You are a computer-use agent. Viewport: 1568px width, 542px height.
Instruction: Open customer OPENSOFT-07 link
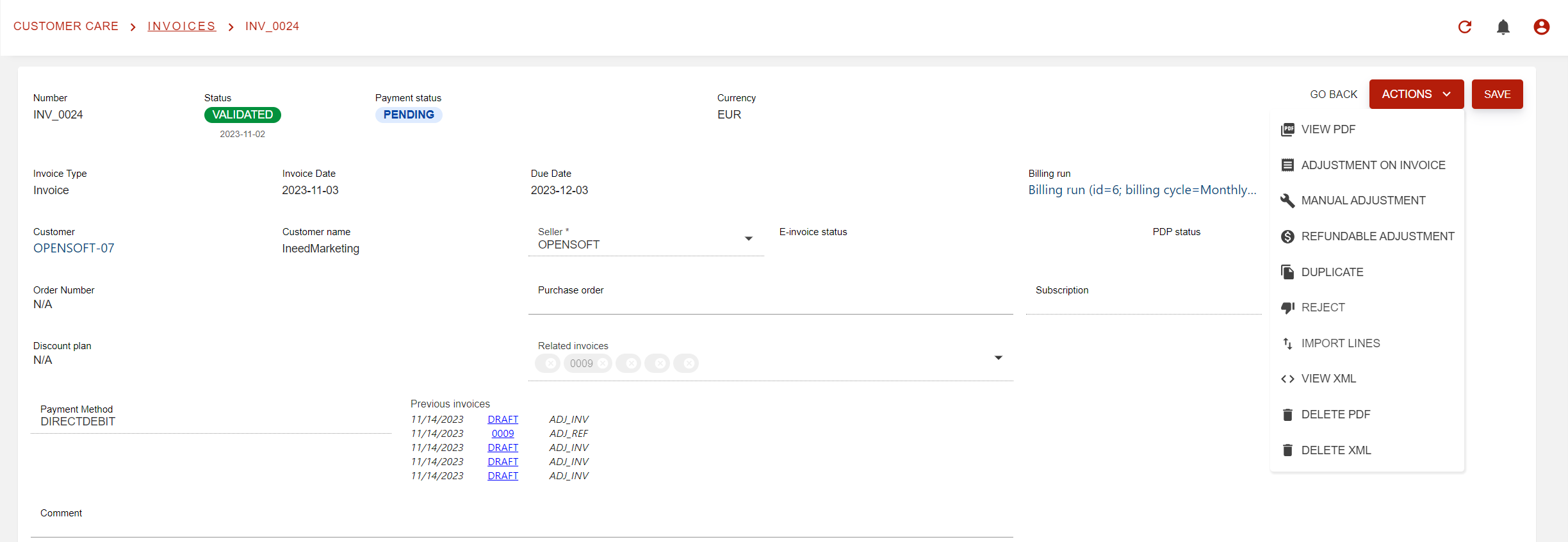pos(74,248)
